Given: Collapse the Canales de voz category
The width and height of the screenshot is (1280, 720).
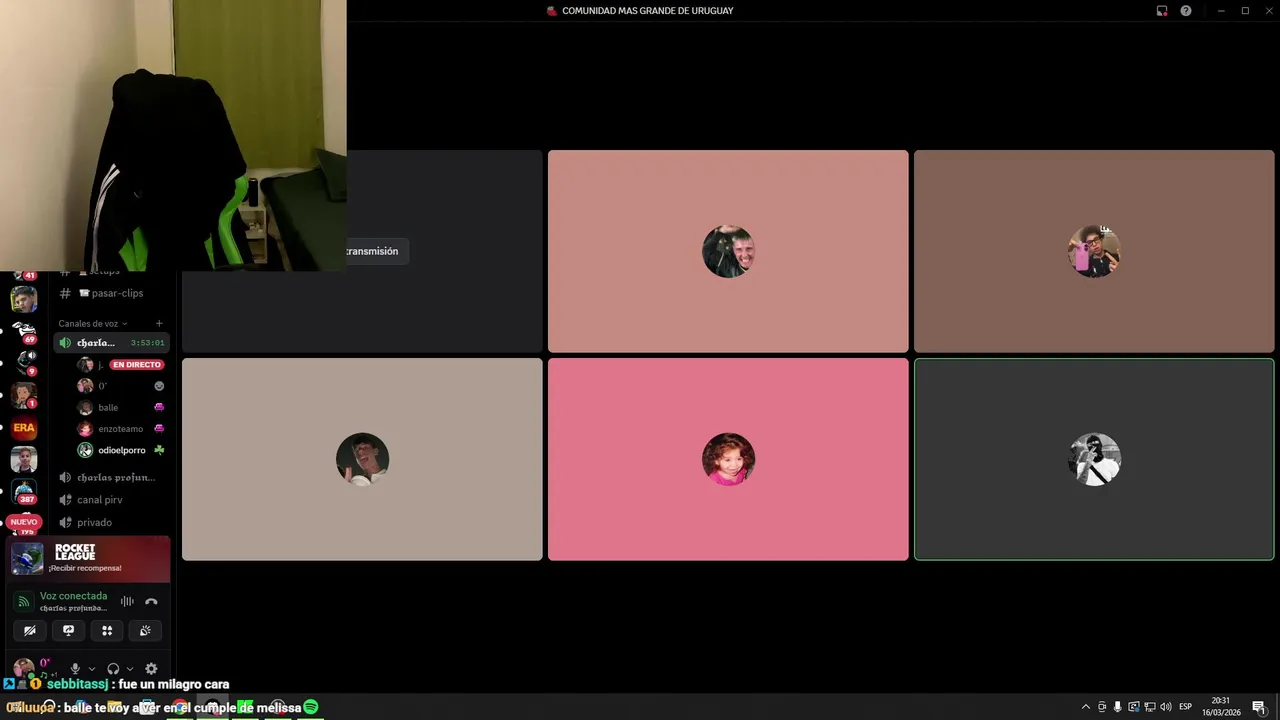Looking at the screenshot, I should point(92,323).
